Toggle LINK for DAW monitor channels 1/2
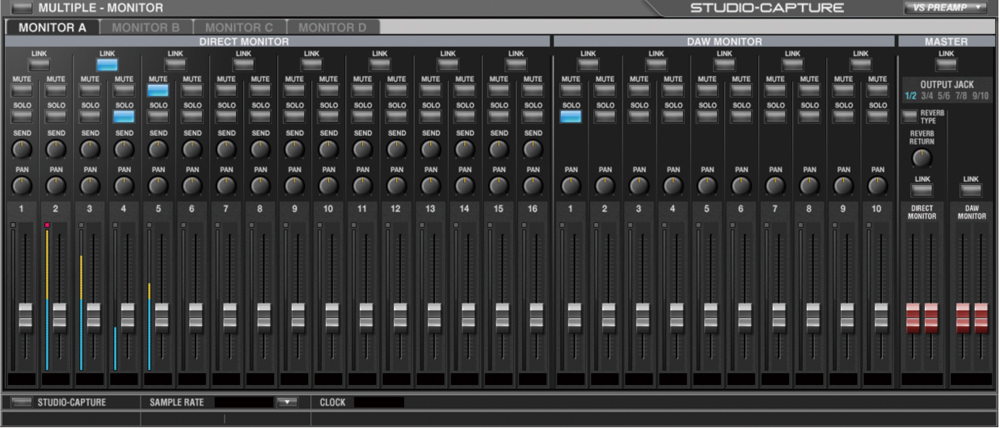The image size is (1000, 428). (588, 64)
